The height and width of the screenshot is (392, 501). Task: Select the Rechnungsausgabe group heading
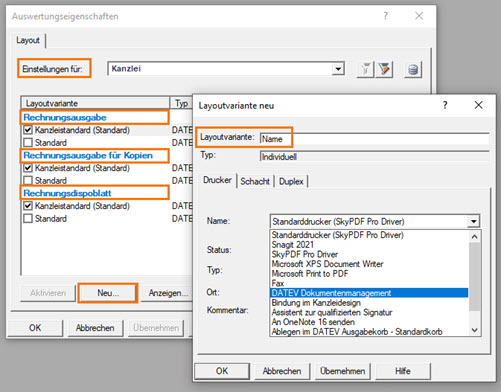click(65, 117)
